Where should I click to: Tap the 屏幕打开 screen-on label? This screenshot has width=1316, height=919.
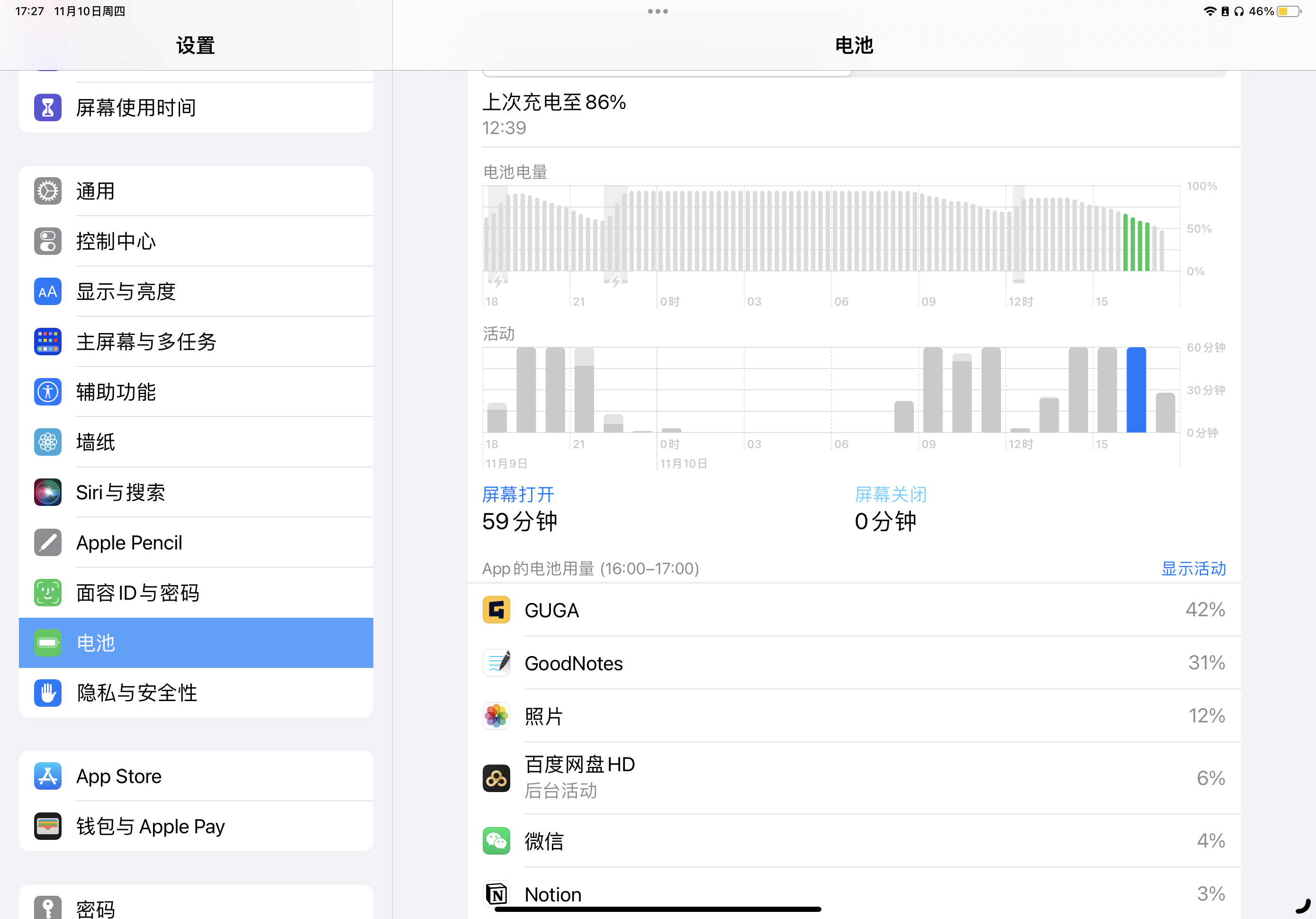click(518, 494)
